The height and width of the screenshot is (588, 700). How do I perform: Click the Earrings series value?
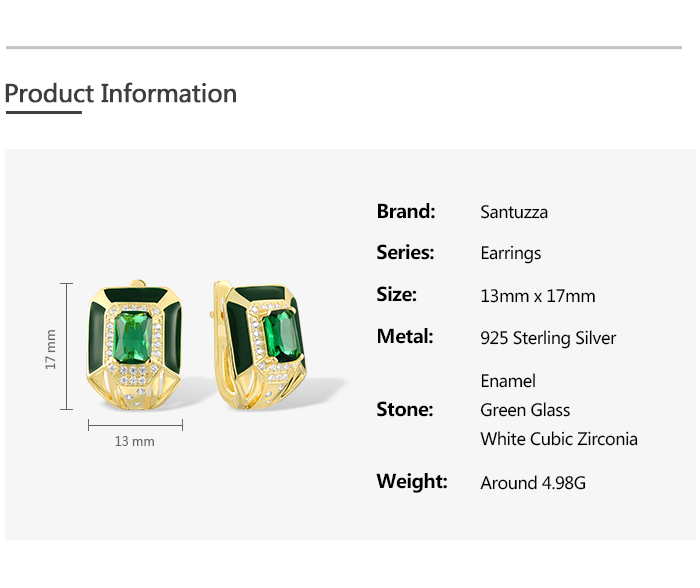click(x=510, y=254)
